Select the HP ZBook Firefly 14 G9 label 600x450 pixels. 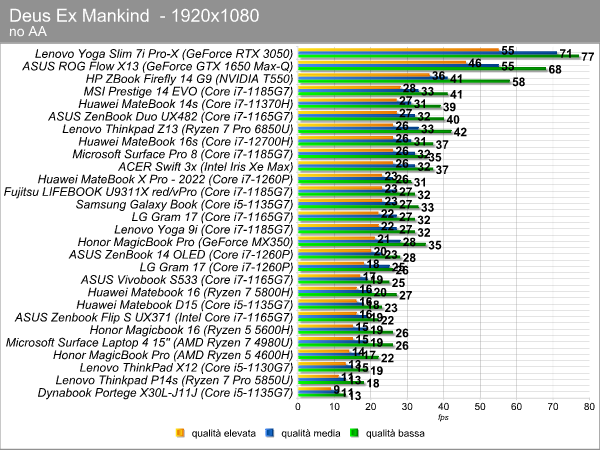[x=189, y=79]
